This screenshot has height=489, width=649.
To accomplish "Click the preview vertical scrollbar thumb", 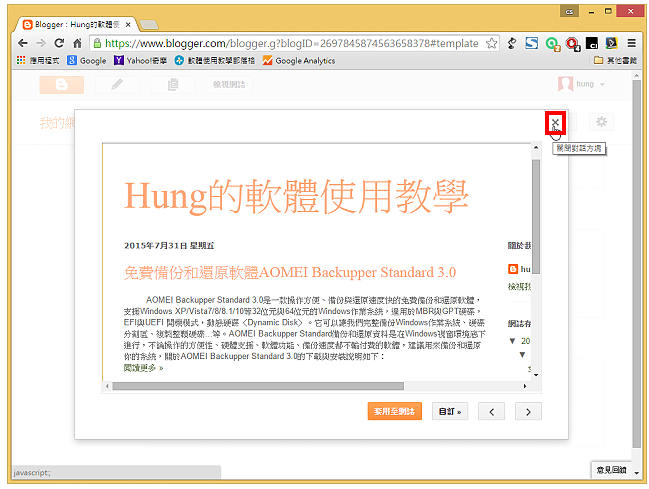I will (x=536, y=217).
